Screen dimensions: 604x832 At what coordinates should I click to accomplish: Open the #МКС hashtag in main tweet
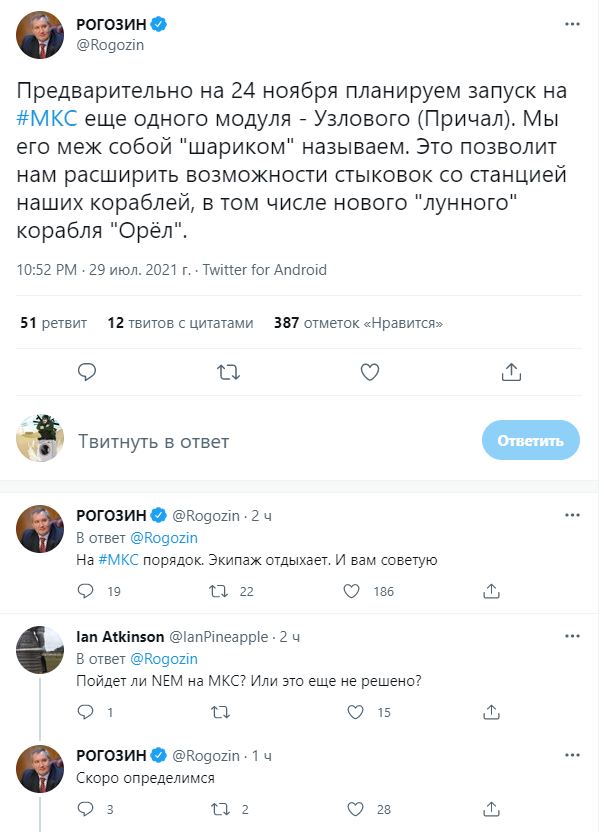click(48, 117)
